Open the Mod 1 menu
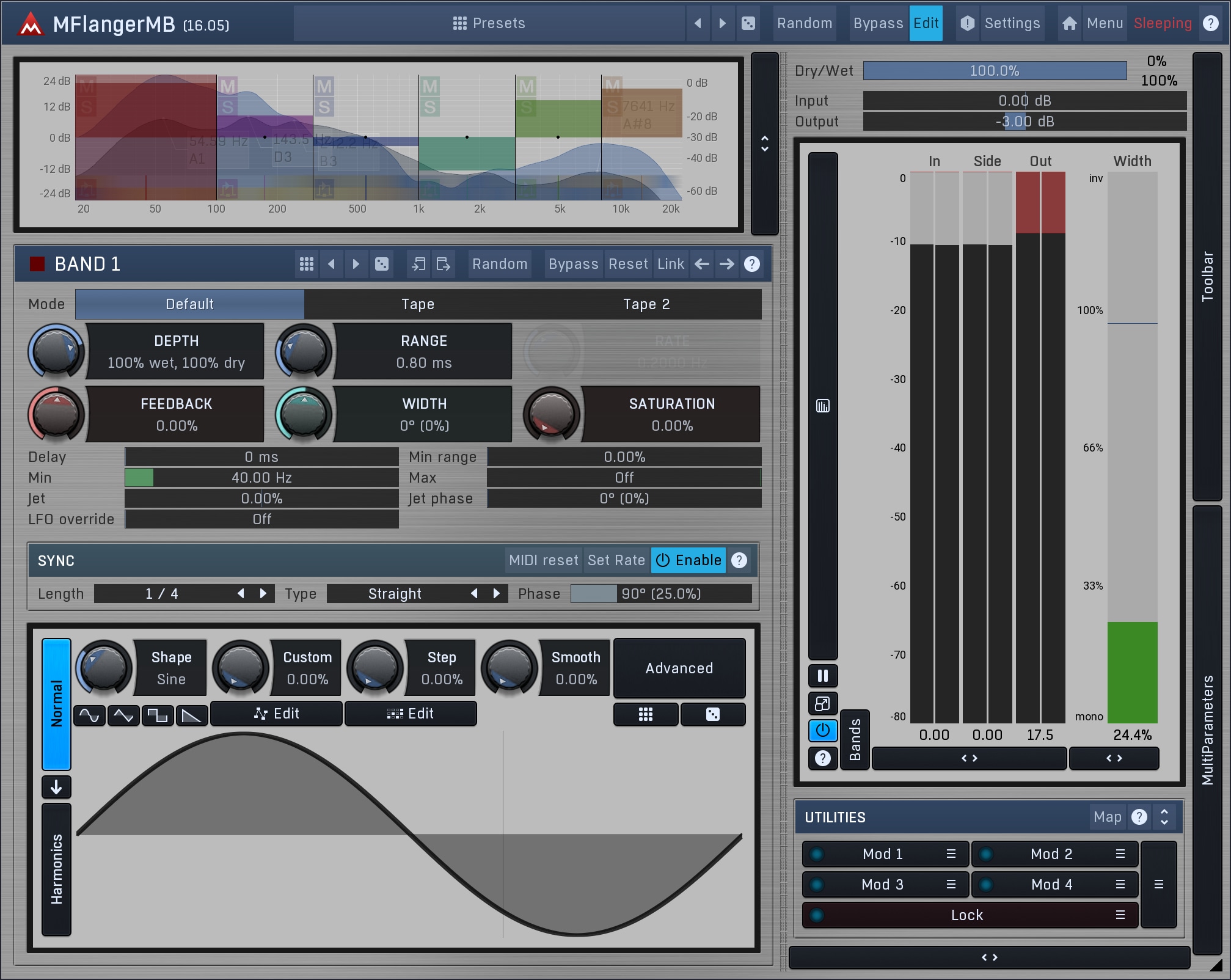 pos(951,854)
